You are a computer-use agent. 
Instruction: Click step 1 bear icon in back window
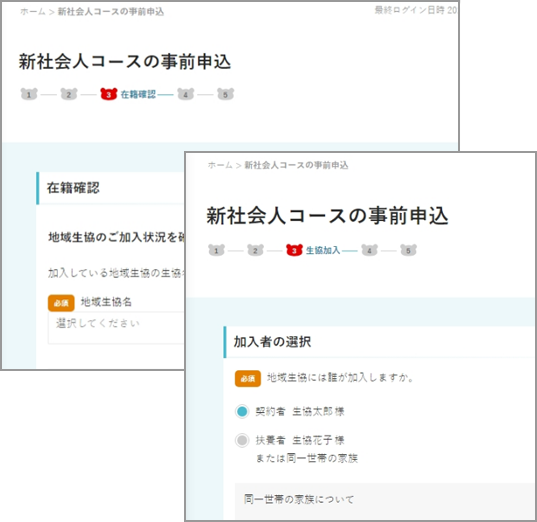coord(29,94)
